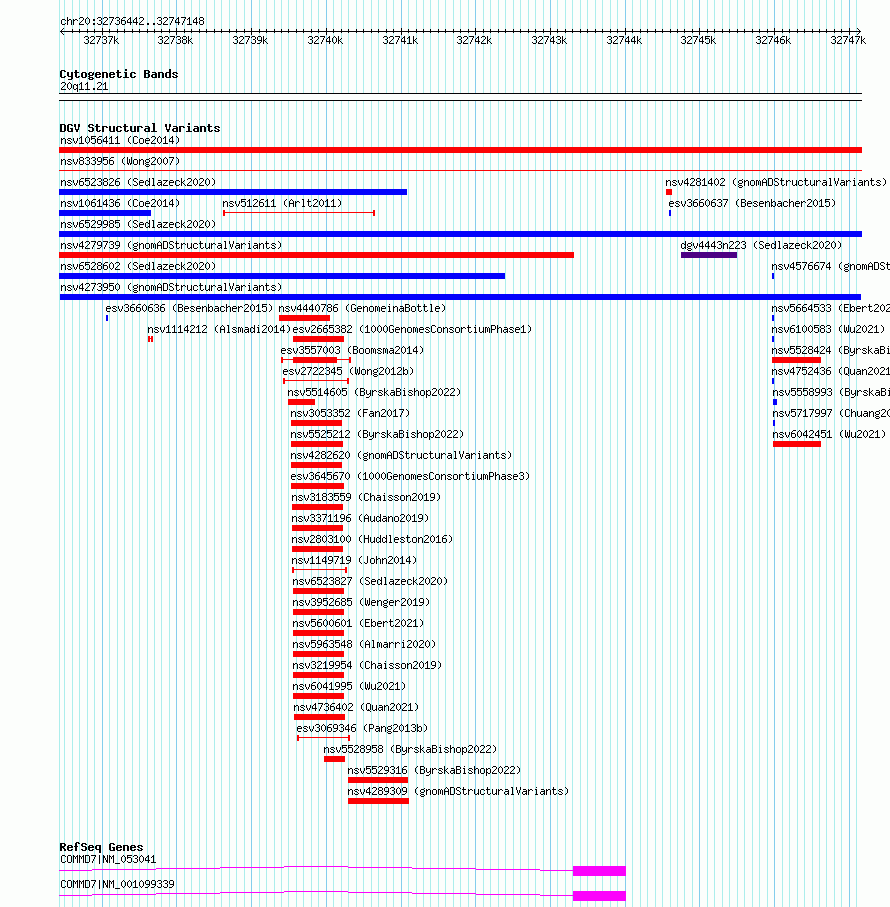Screen dimensions: 890x907
Task: Click nsv5514605 (ByrskaBishop2022) label
Action: [374, 392]
